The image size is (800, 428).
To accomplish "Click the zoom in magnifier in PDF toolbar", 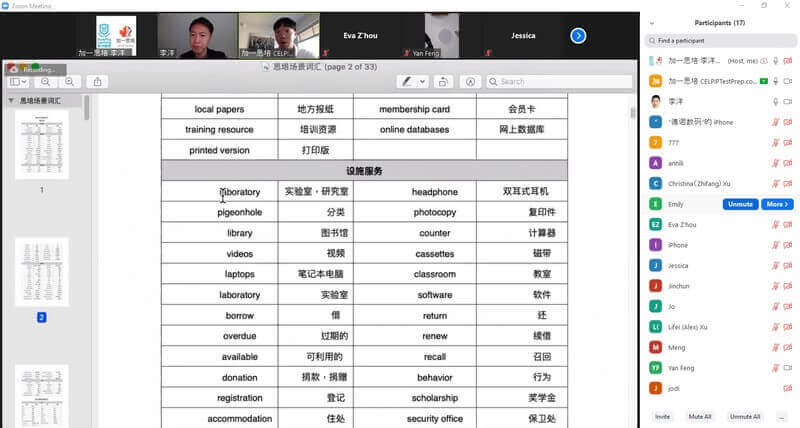I will coord(71,82).
